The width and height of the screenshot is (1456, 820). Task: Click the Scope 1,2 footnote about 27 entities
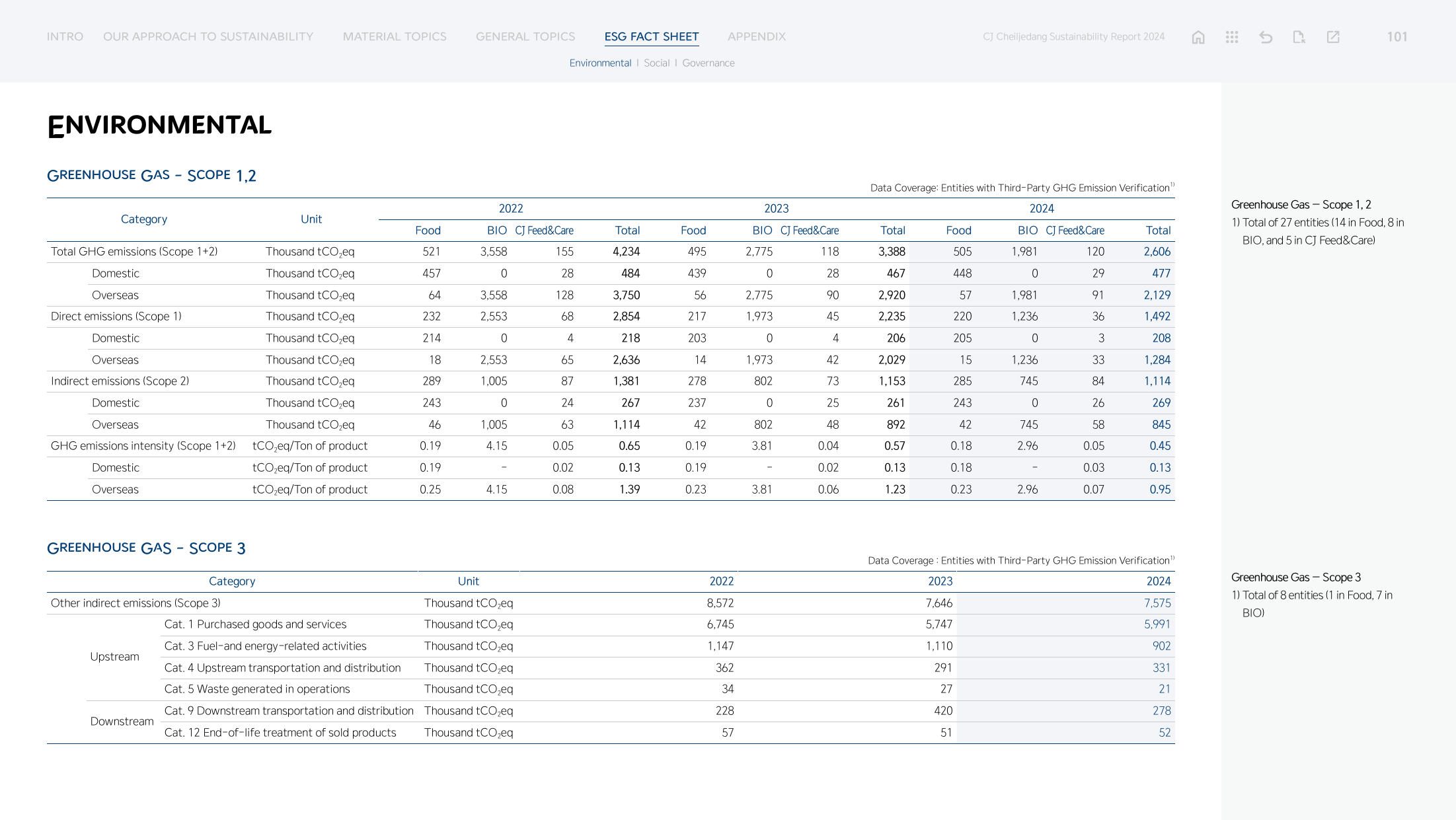(1318, 231)
